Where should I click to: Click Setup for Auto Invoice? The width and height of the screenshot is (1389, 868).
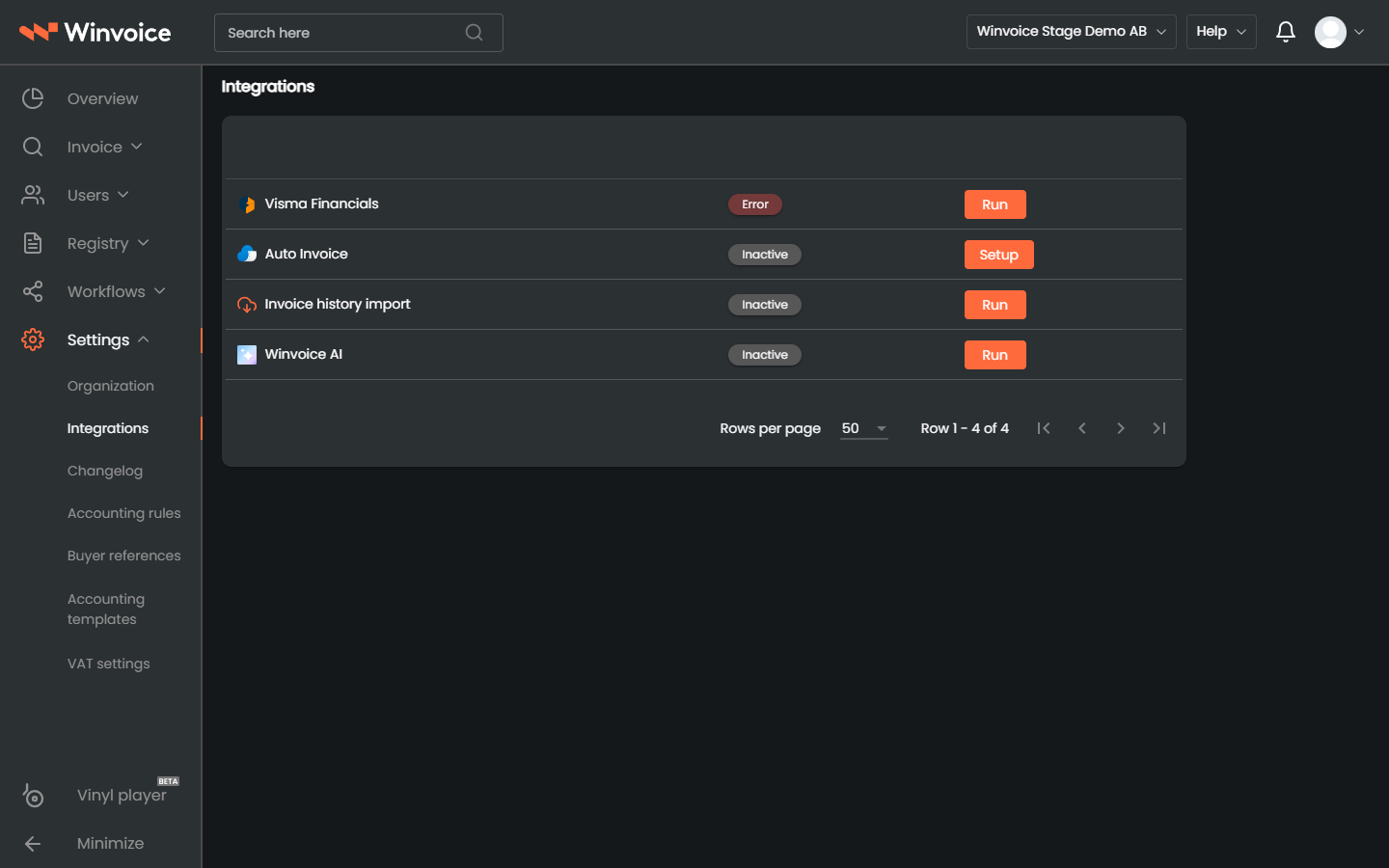pyautogui.click(x=999, y=255)
